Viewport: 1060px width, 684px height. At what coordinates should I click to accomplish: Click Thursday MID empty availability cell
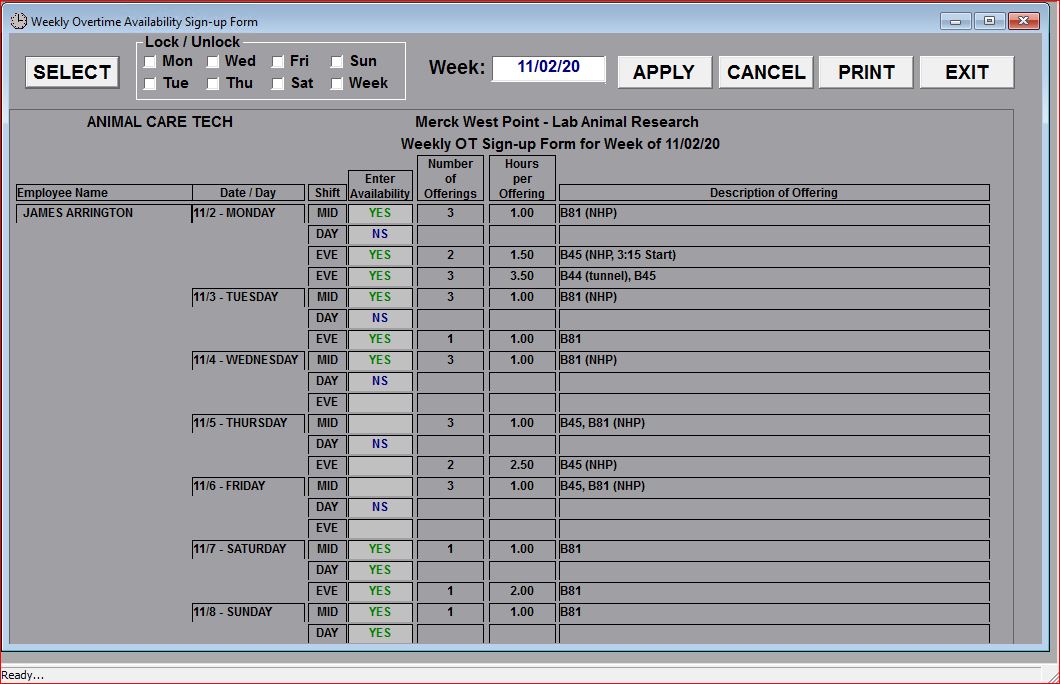[x=380, y=423]
